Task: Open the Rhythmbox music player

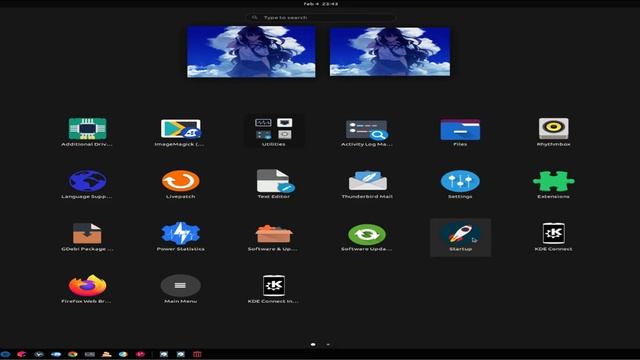Action: 553,132
